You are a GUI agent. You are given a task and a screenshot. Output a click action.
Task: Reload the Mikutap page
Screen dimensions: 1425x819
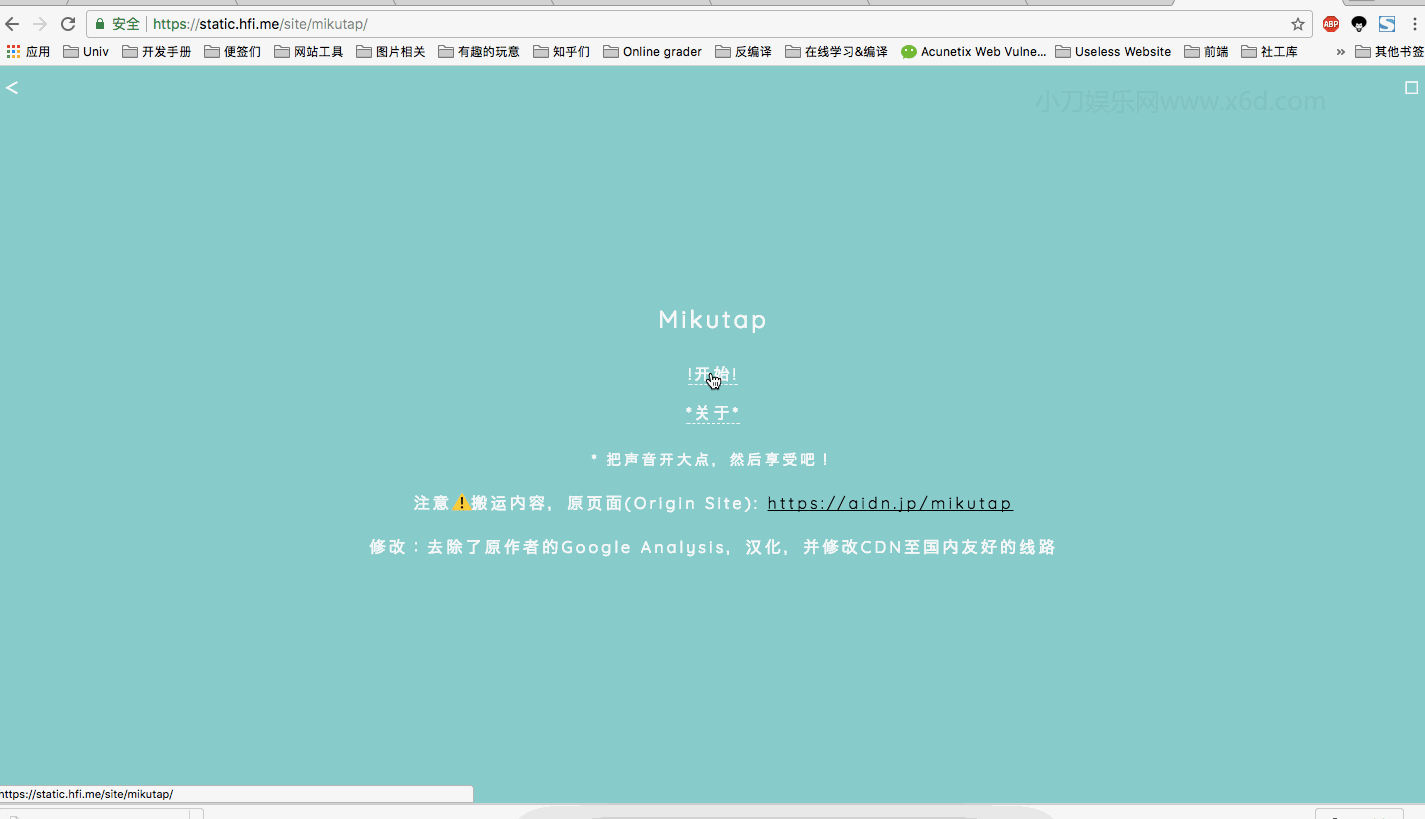tap(67, 23)
